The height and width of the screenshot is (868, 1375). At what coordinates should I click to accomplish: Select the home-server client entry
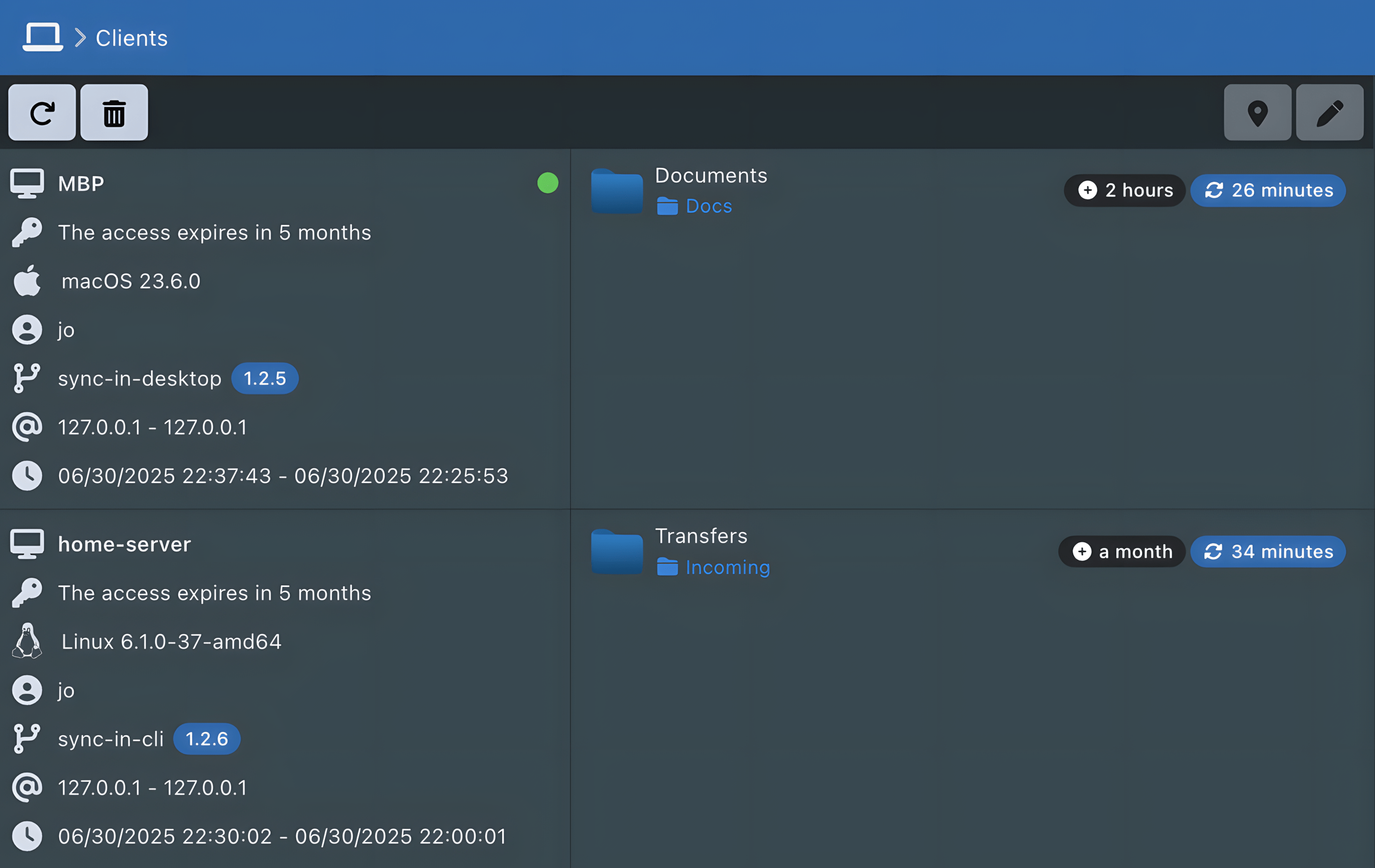click(125, 544)
